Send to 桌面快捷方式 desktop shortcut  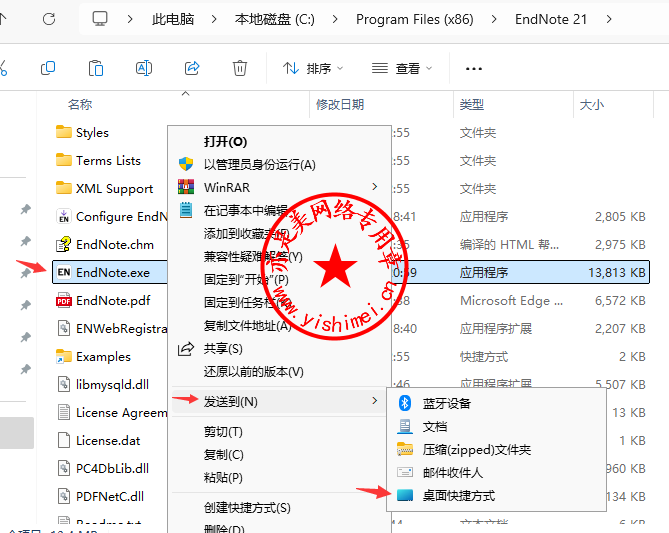coord(459,495)
